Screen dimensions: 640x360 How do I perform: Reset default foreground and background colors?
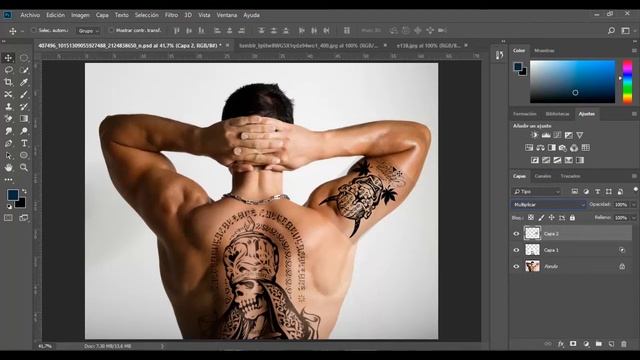tap(9, 207)
